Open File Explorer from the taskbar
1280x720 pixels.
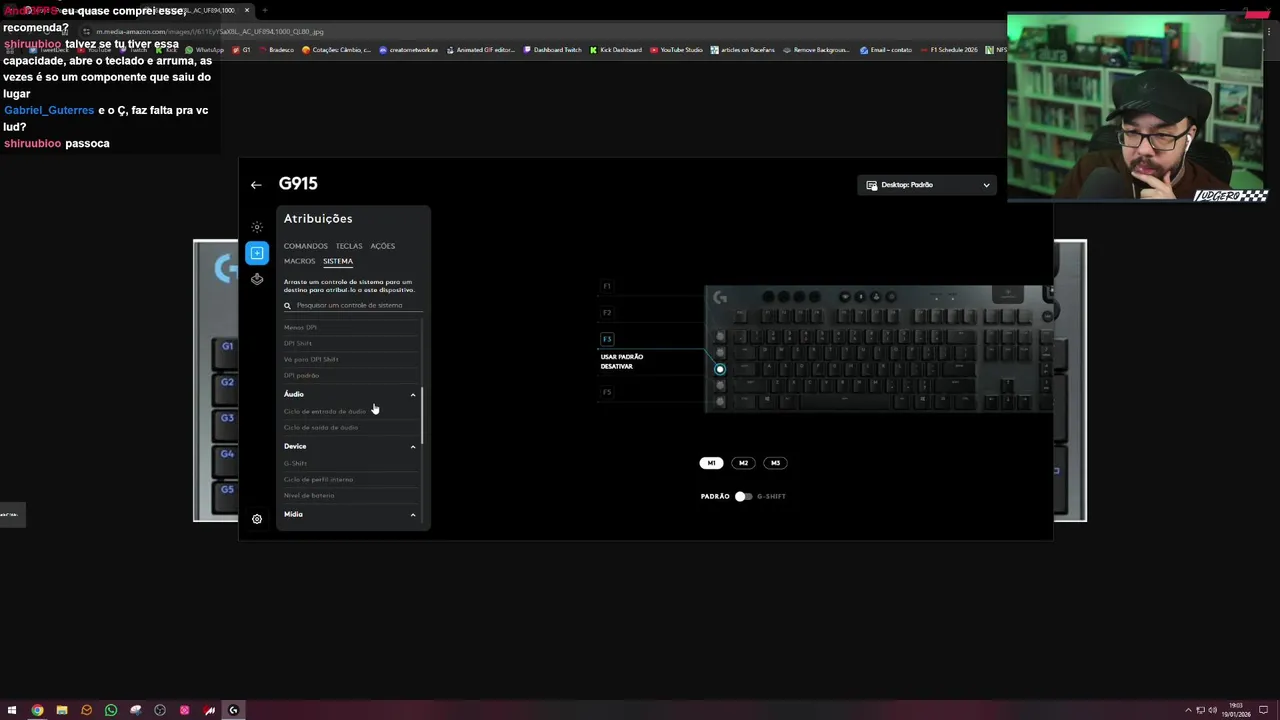(62, 710)
